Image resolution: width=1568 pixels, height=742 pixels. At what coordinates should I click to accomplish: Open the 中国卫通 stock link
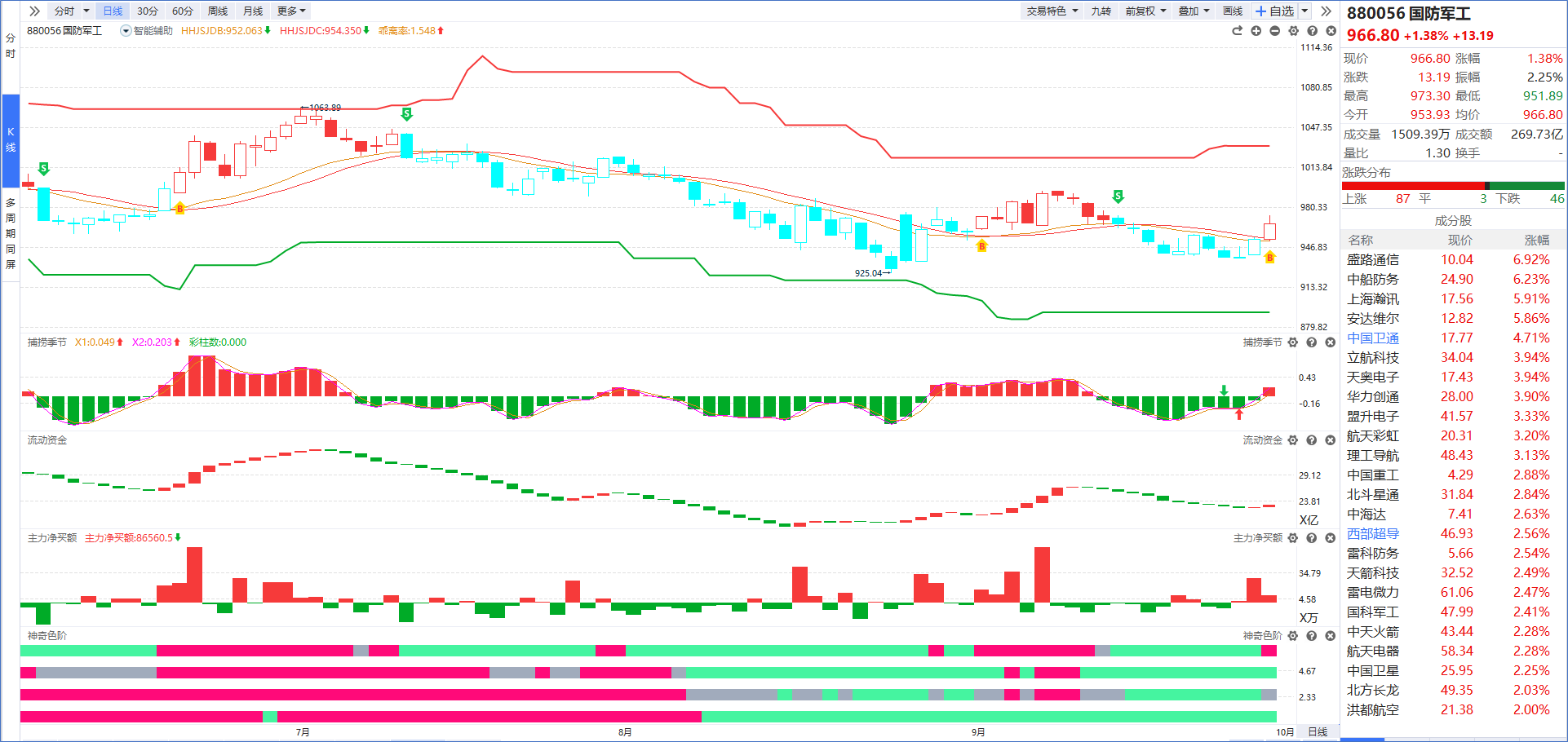point(1372,338)
